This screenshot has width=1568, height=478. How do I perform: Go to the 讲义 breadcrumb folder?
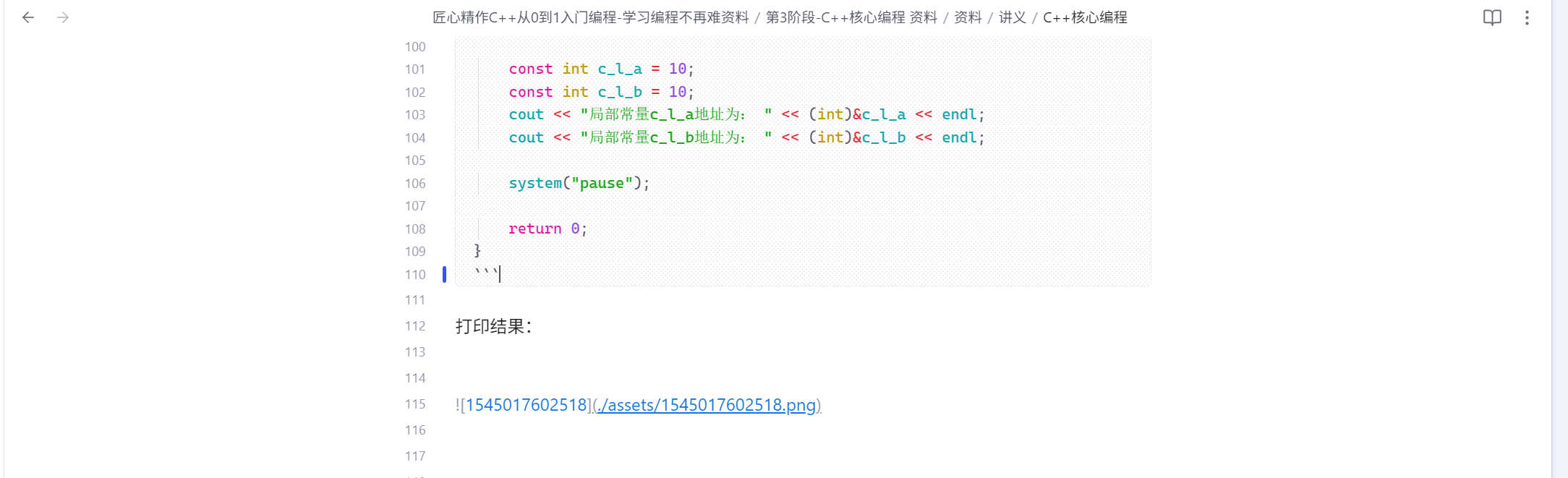pos(1012,17)
